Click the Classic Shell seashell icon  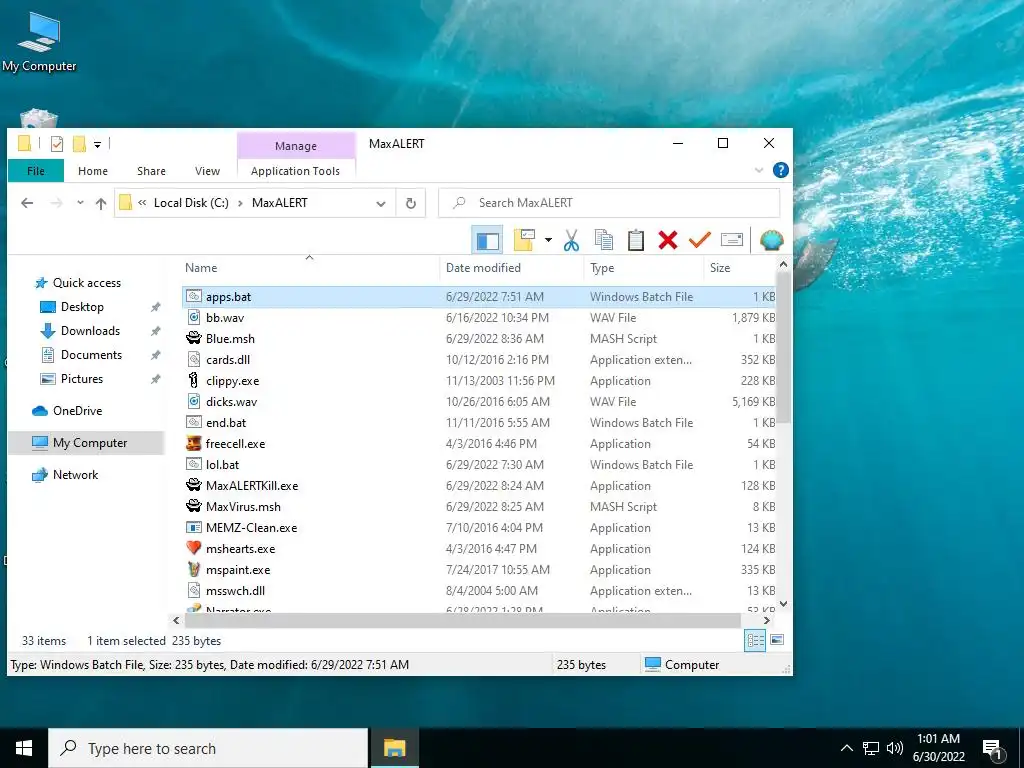click(771, 240)
